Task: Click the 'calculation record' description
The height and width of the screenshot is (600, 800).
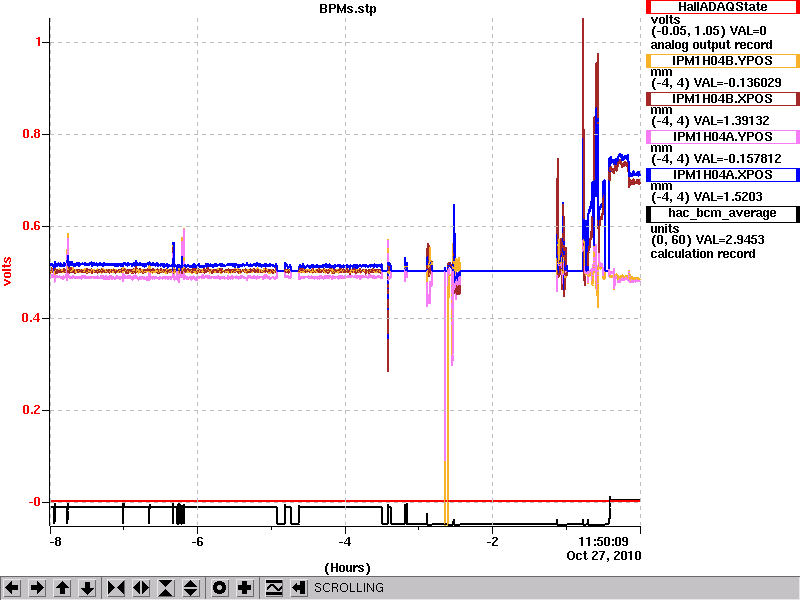Action: (703, 254)
